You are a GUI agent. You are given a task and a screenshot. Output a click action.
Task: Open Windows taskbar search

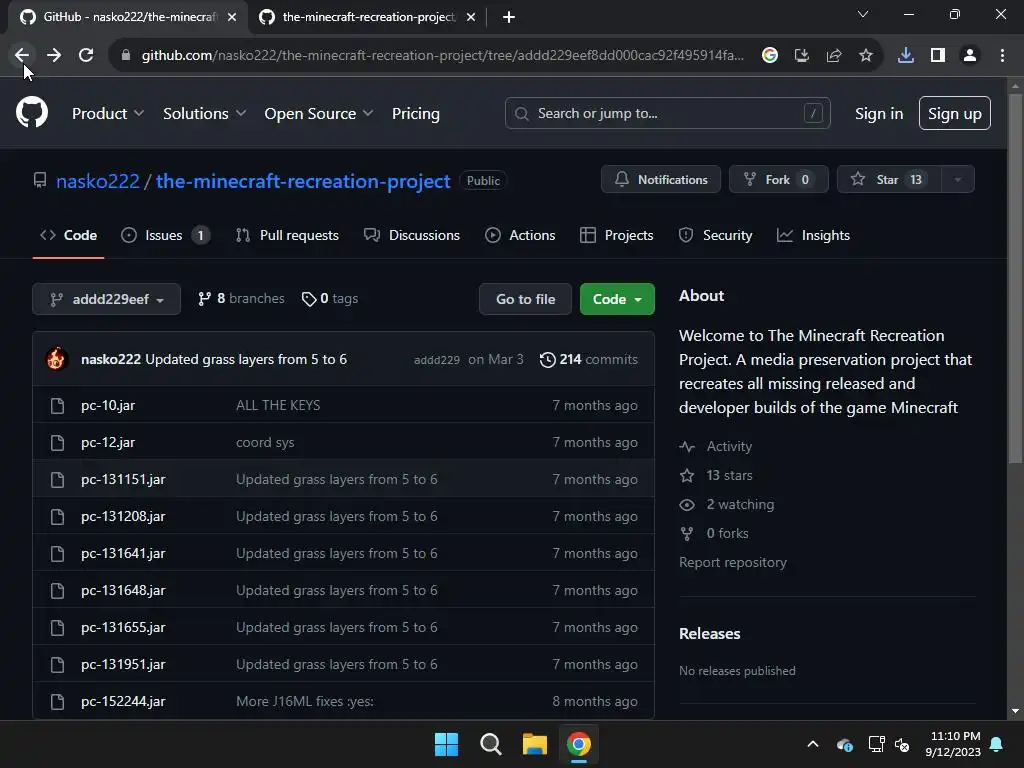pos(490,744)
